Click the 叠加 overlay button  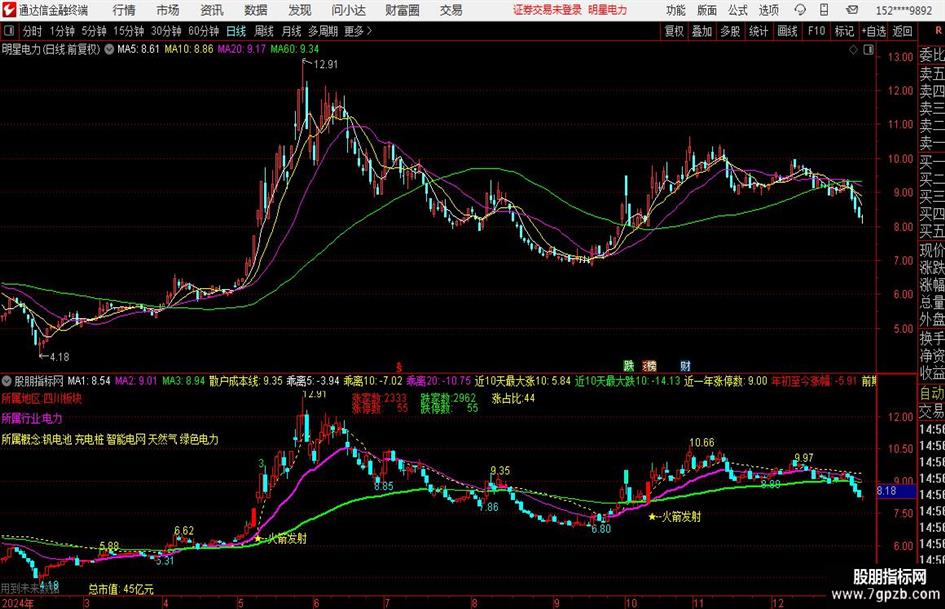(702, 31)
